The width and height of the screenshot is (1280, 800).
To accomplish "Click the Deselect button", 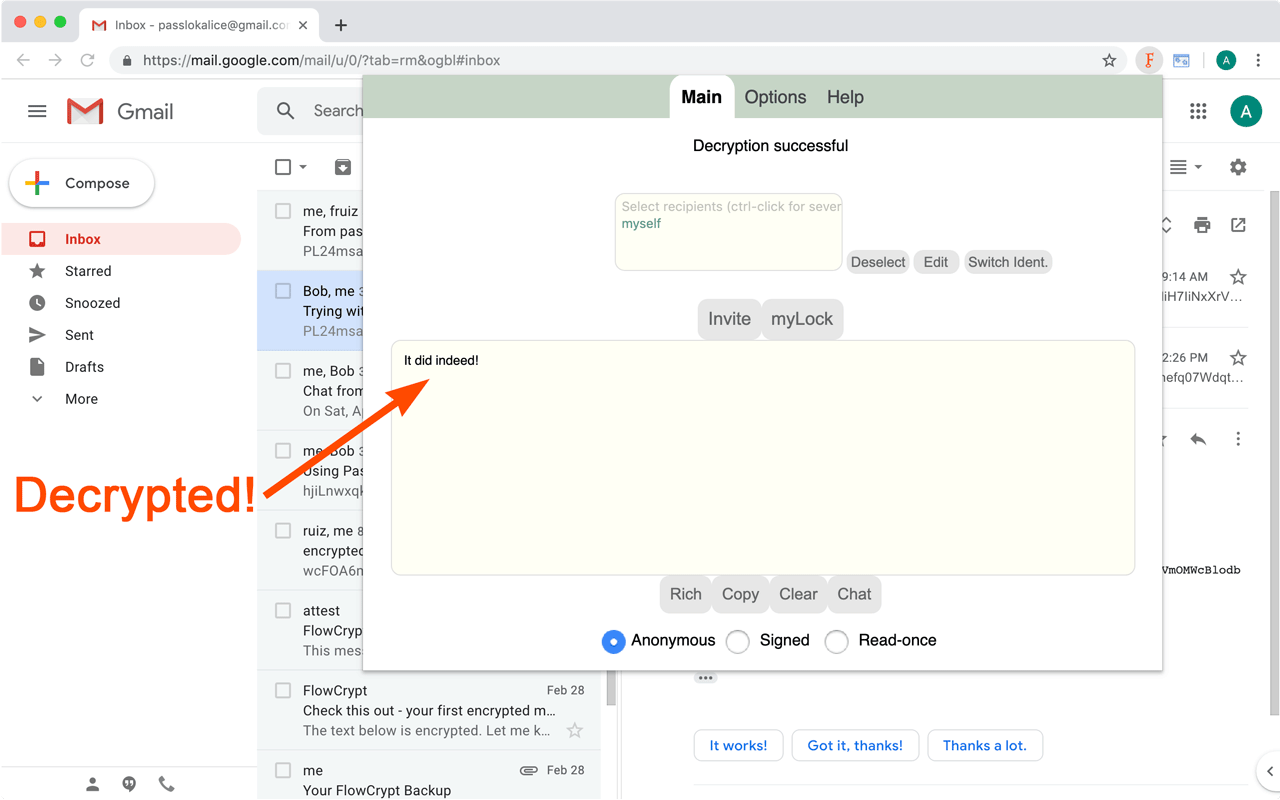I will click(x=878, y=262).
